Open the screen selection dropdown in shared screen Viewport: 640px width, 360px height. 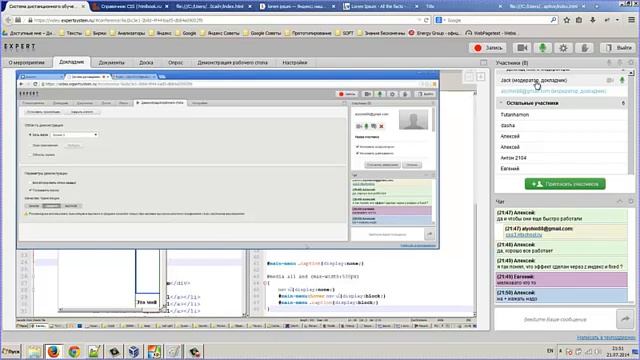point(74,135)
